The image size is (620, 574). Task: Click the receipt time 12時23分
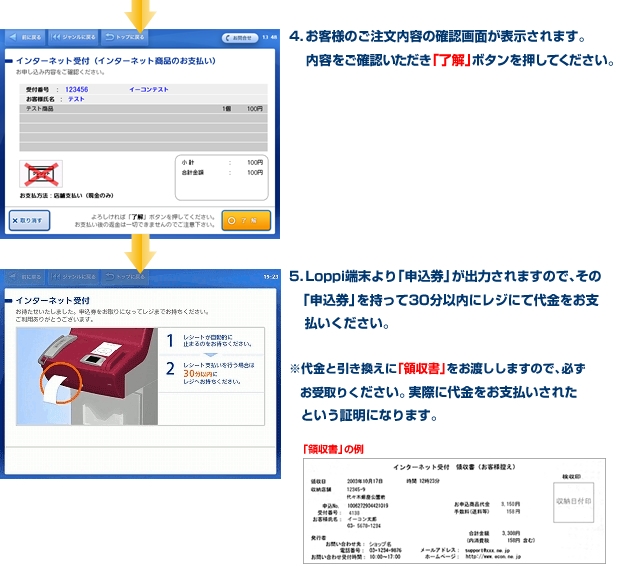[x=429, y=481]
